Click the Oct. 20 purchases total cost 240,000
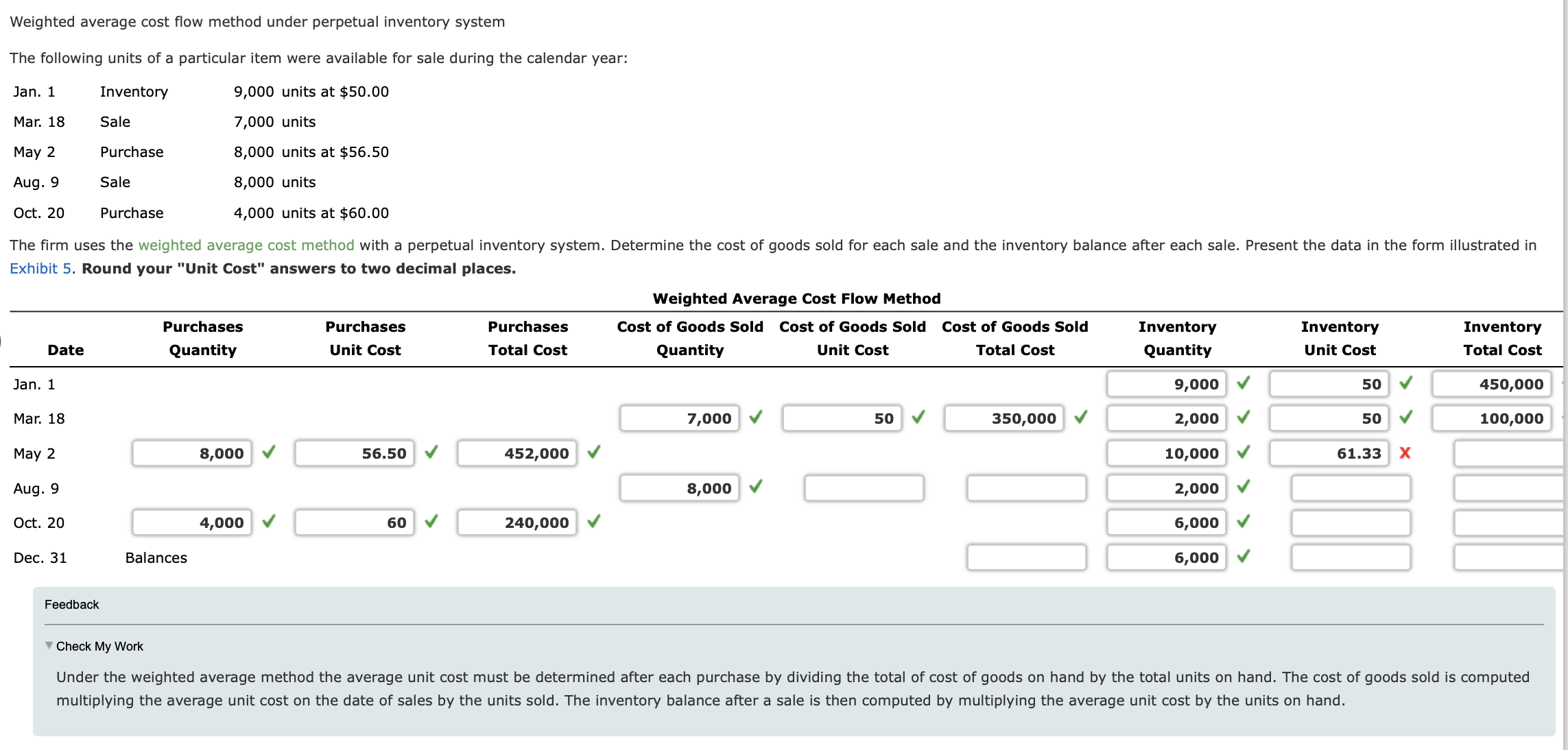1568x750 pixels. click(517, 522)
